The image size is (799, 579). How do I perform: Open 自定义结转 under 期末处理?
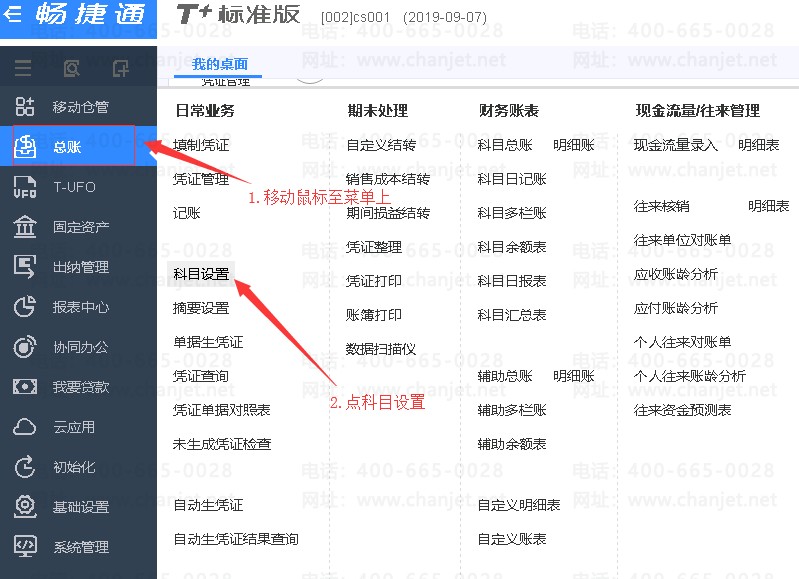pos(381,145)
